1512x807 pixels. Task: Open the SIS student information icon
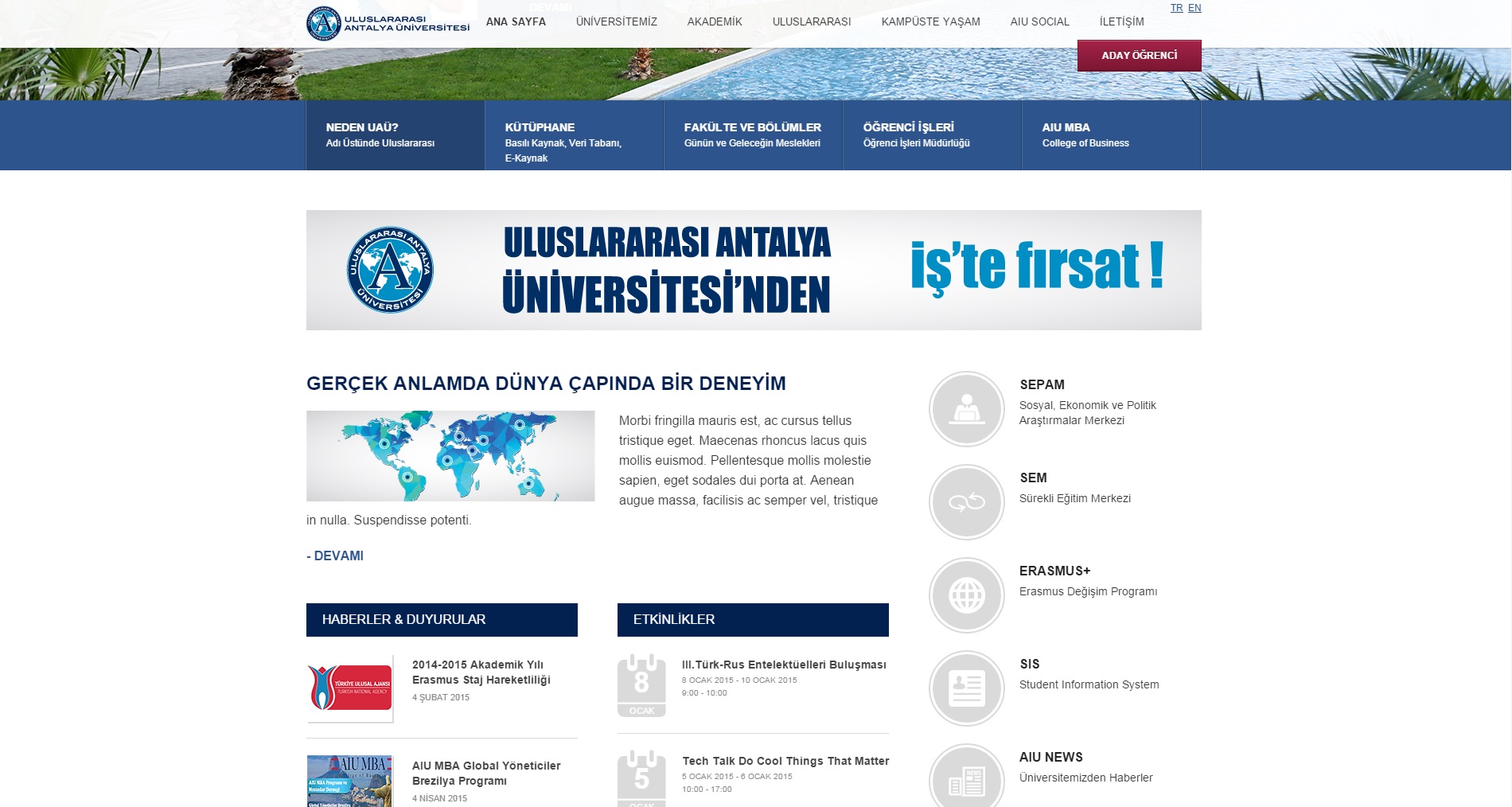pyautogui.click(x=966, y=688)
